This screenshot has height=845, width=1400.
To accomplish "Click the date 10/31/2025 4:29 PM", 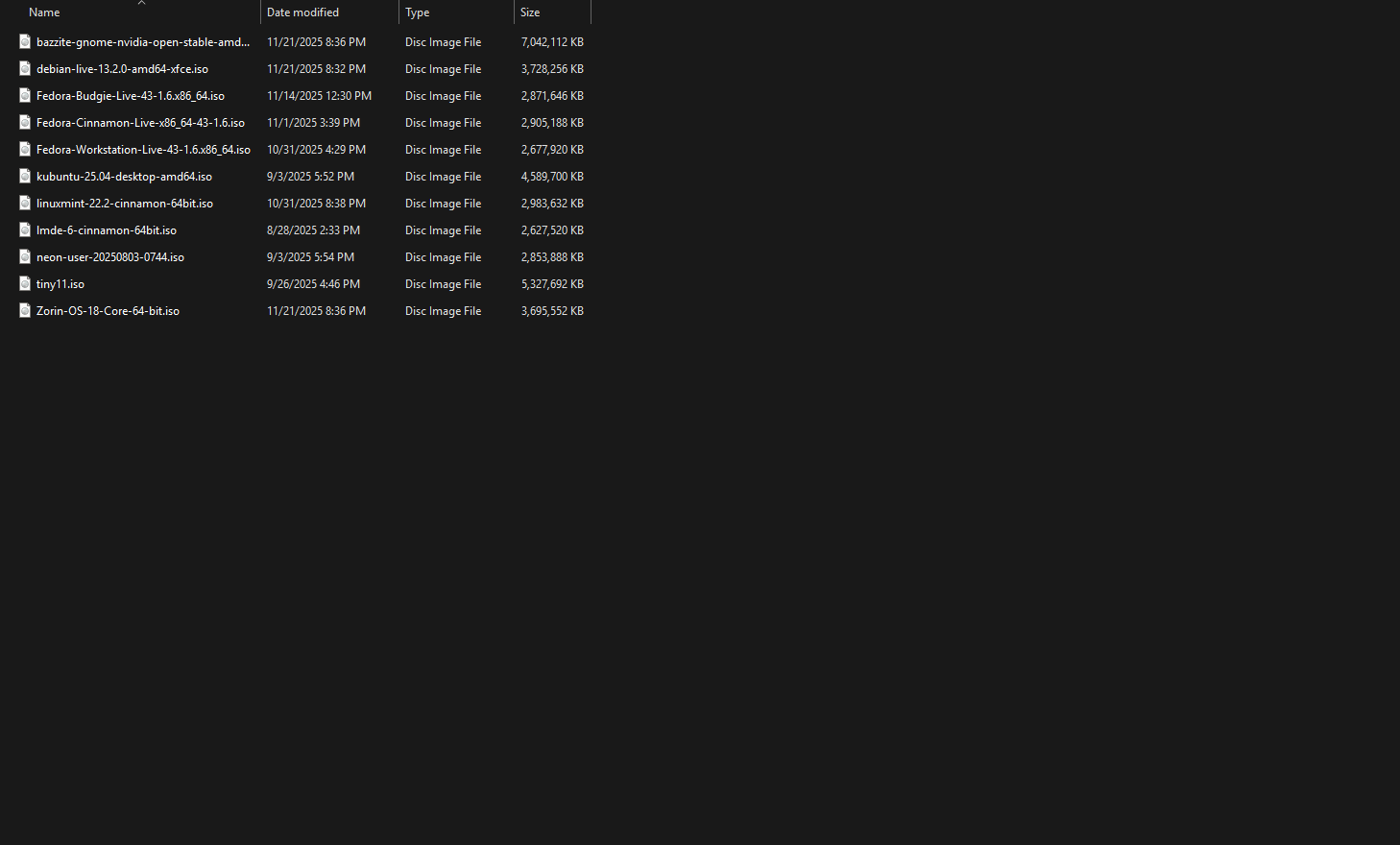I will pos(316,150).
